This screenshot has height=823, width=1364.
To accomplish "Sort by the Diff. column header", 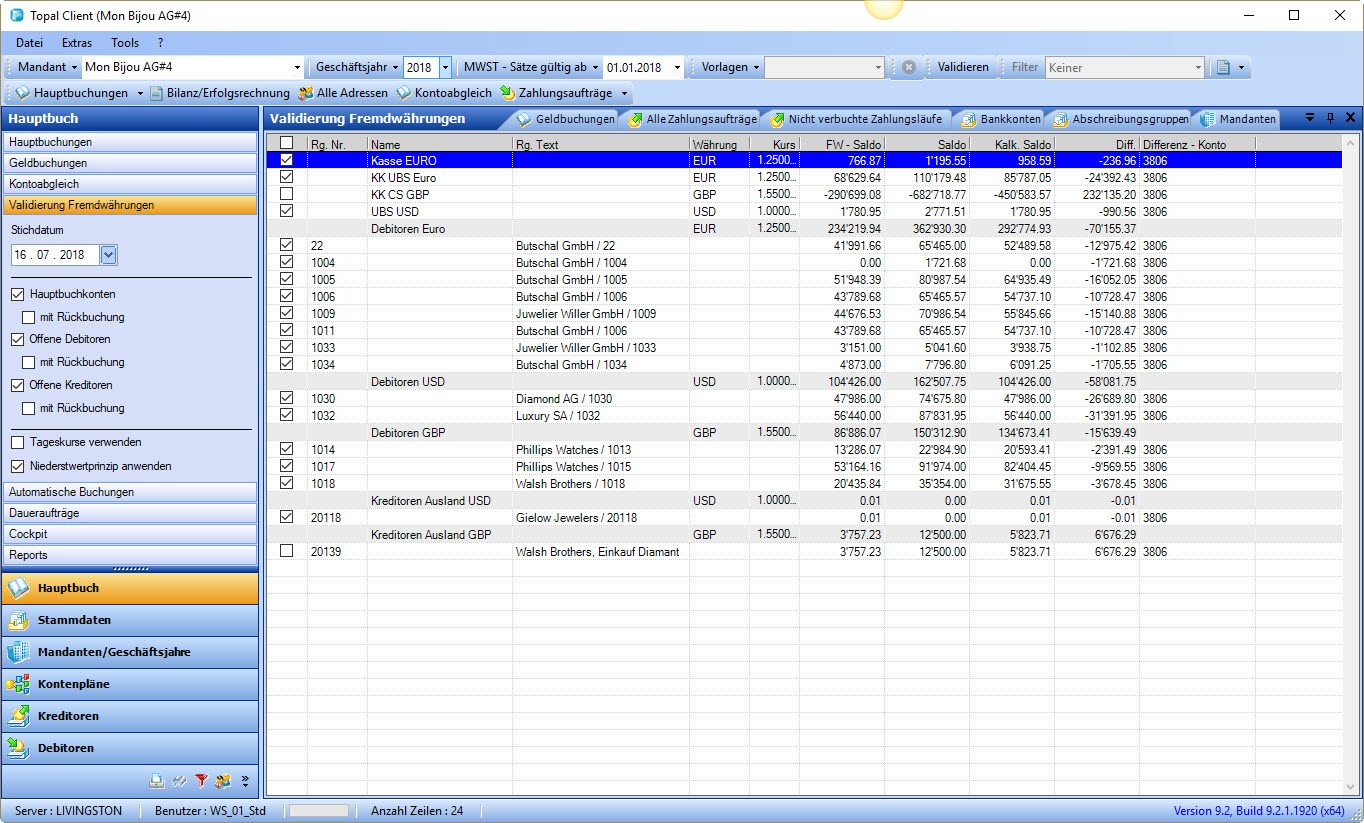I will [x=1097, y=144].
